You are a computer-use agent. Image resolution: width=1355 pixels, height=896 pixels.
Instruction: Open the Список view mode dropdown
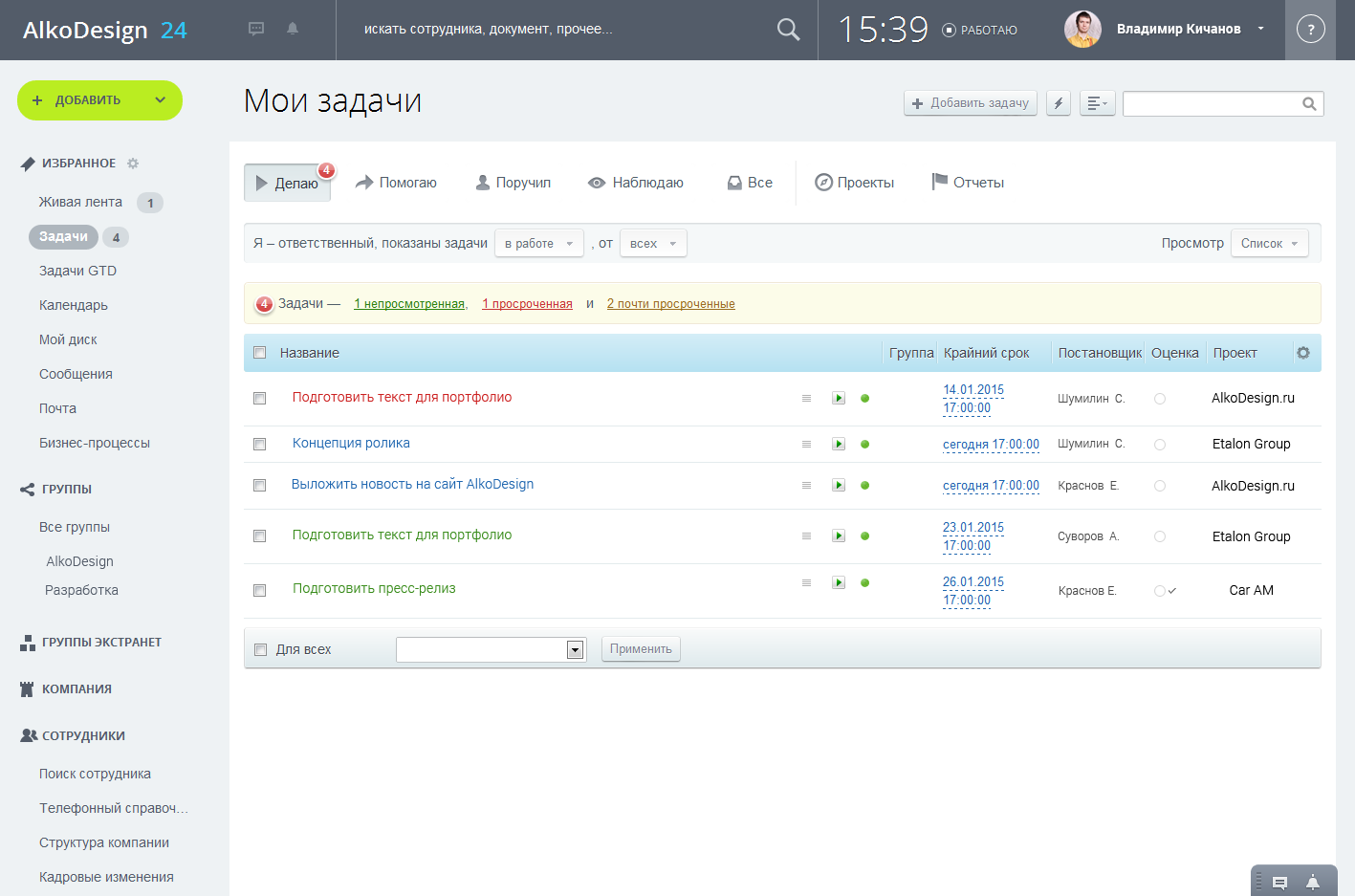[1270, 244]
